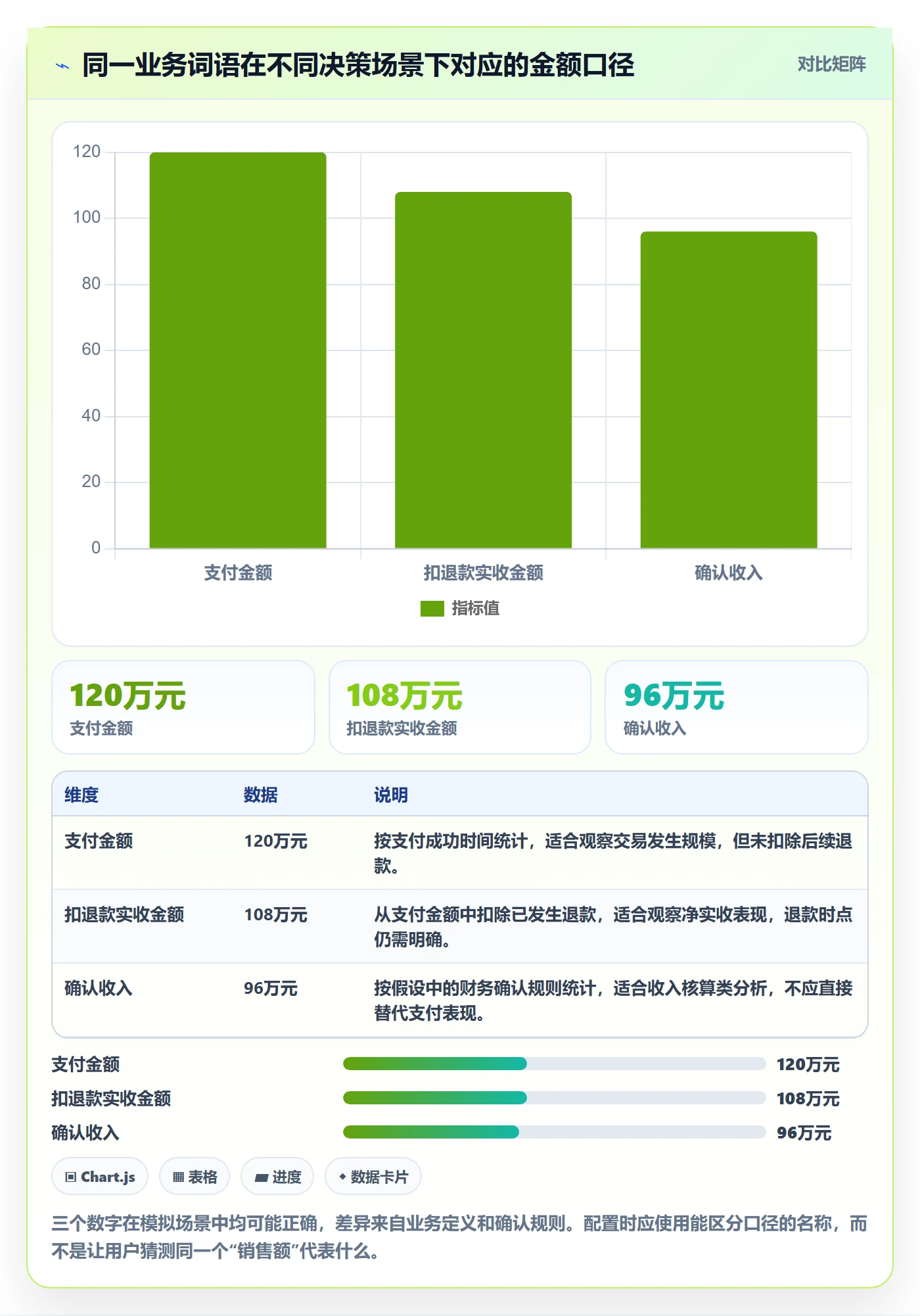Click the 60 y-axis tick label
This screenshot has width=920, height=1316.
91,350
